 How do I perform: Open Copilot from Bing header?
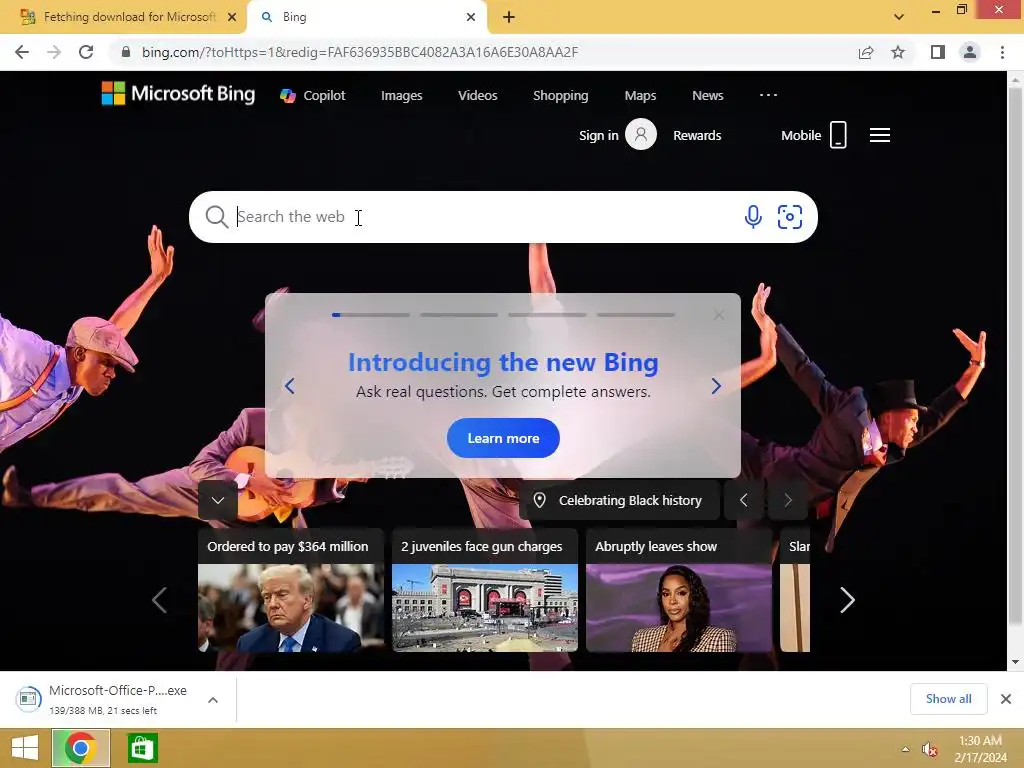pyautogui.click(x=313, y=95)
